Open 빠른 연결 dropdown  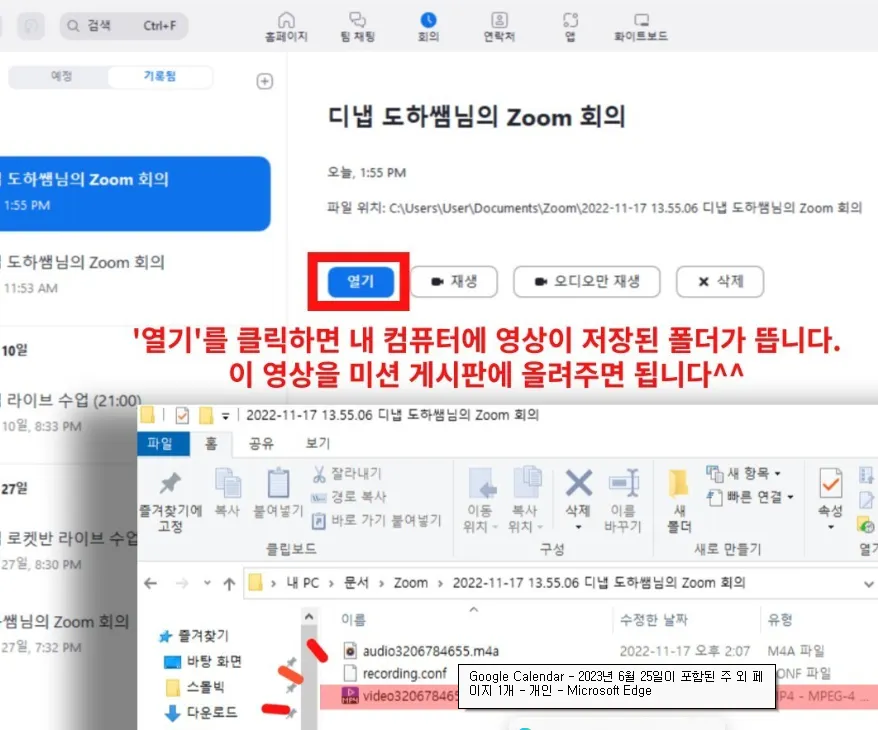tap(750, 497)
